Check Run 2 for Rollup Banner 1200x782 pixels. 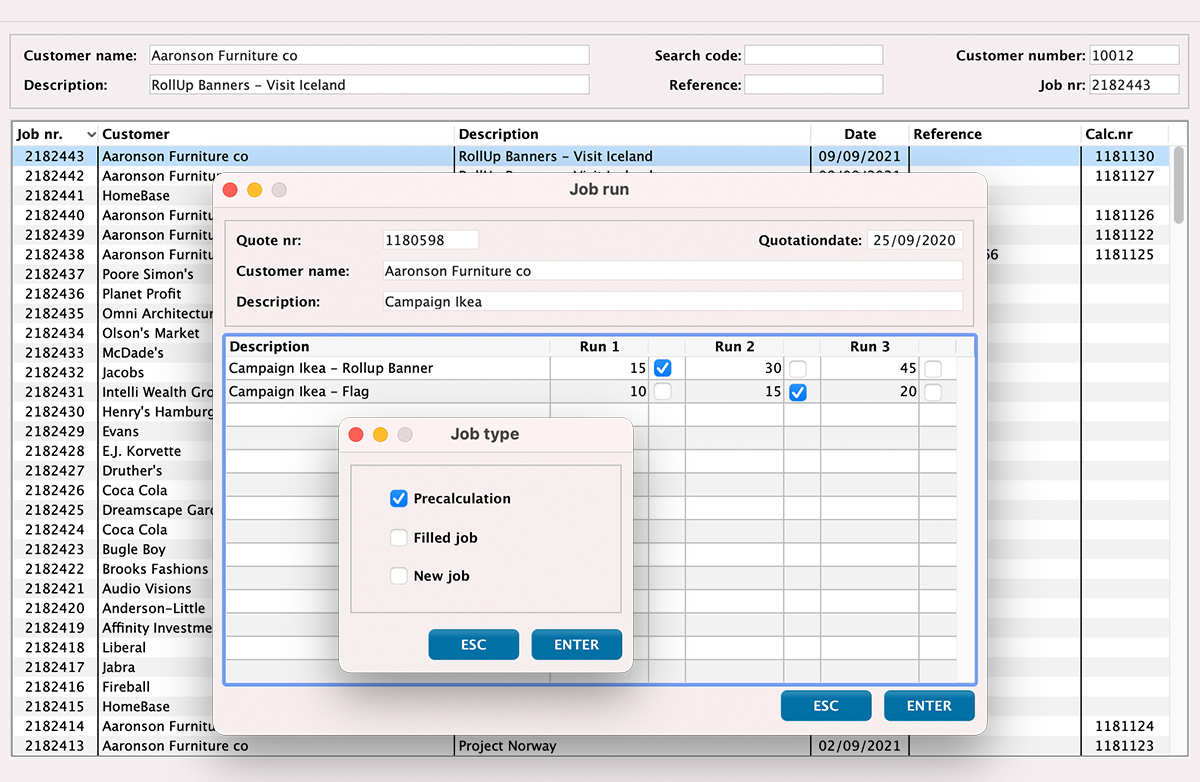tap(797, 368)
